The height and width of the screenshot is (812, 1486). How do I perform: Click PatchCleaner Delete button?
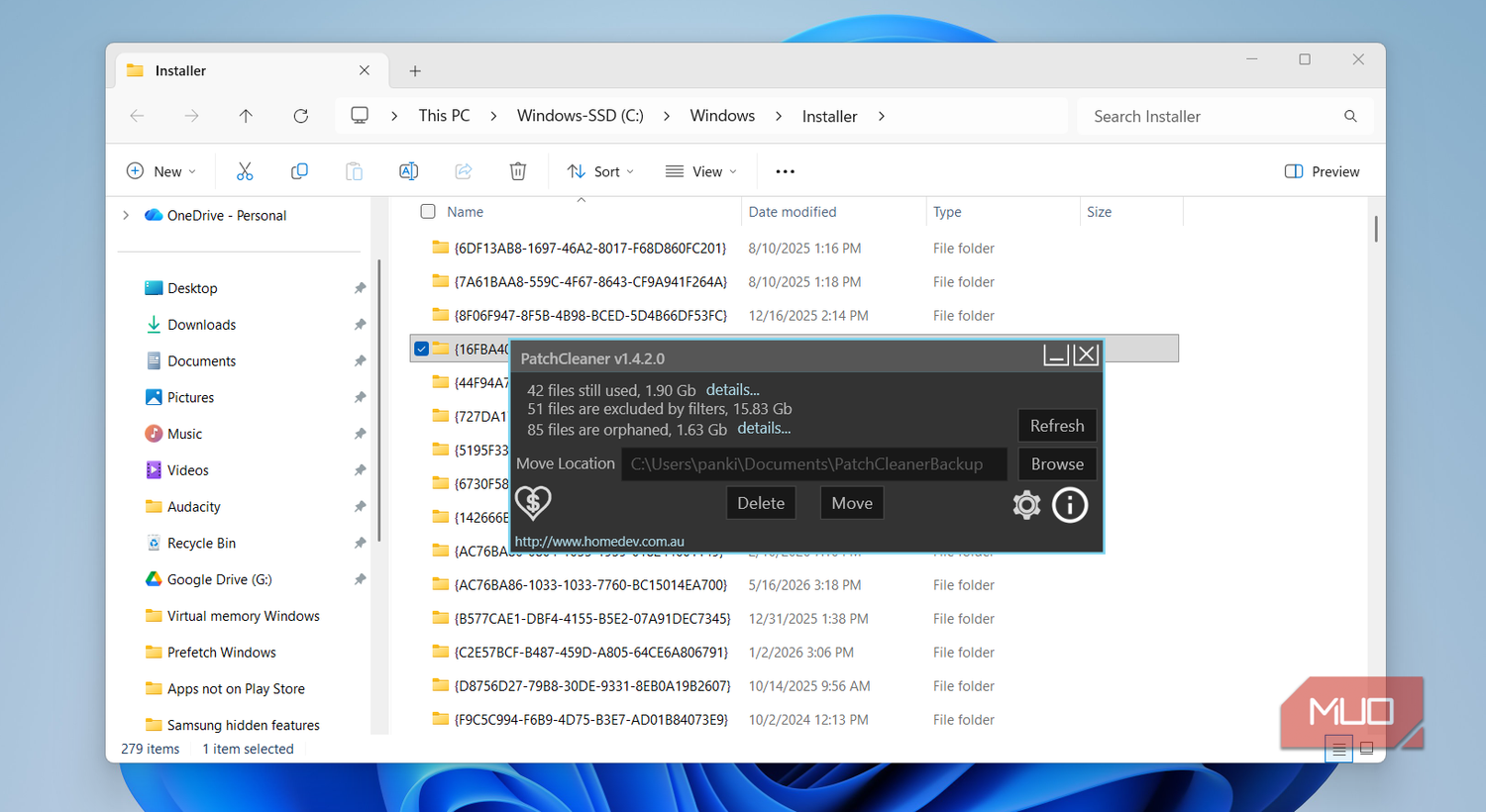click(761, 503)
